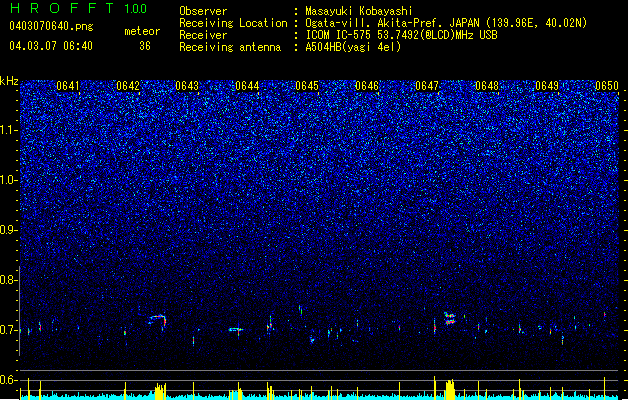Click the 0648 time marker
The width and height of the screenshot is (629, 400).
click(x=487, y=86)
